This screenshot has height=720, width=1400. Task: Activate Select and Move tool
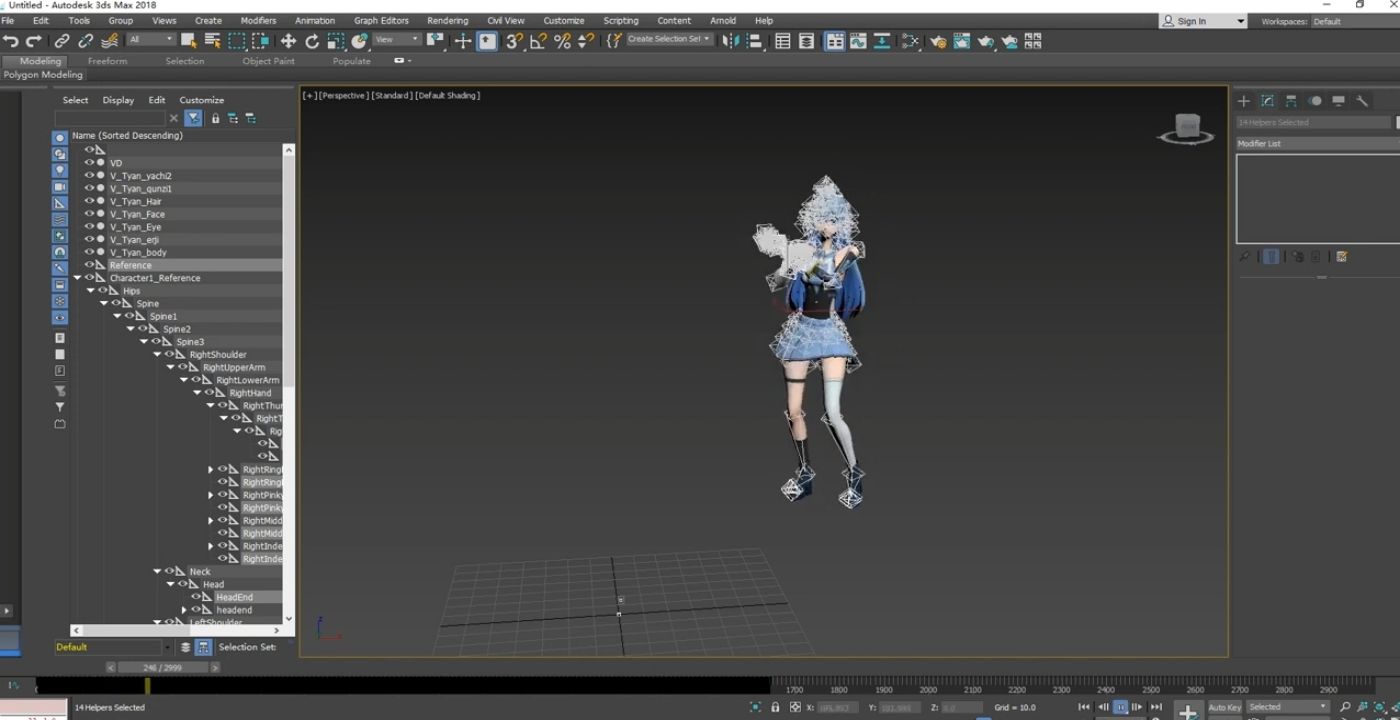[288, 41]
